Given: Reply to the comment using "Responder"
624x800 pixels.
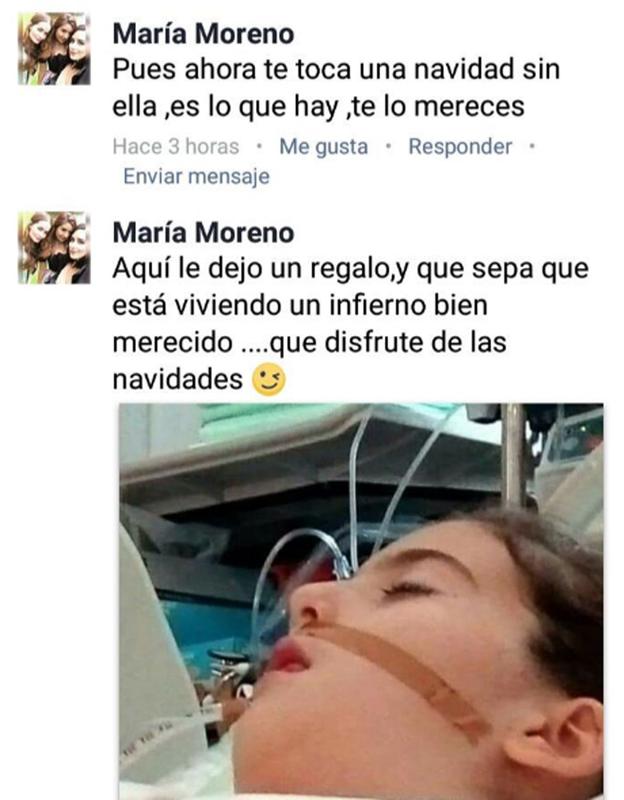Looking at the screenshot, I should (x=460, y=147).
